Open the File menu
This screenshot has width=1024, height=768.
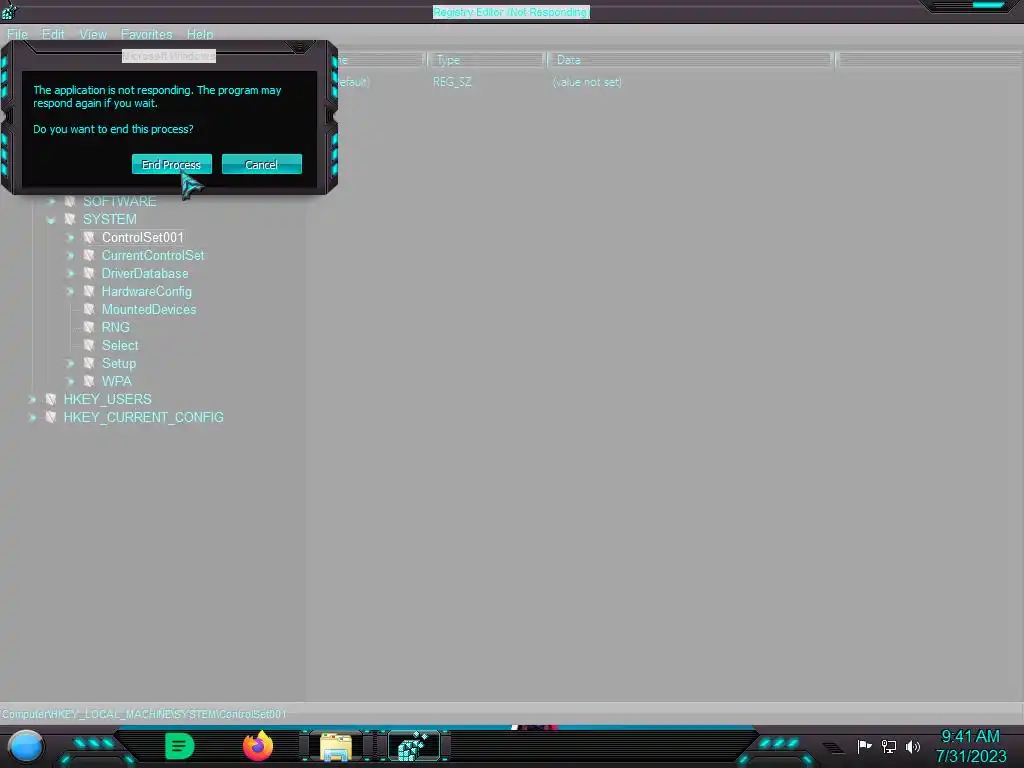pos(18,34)
